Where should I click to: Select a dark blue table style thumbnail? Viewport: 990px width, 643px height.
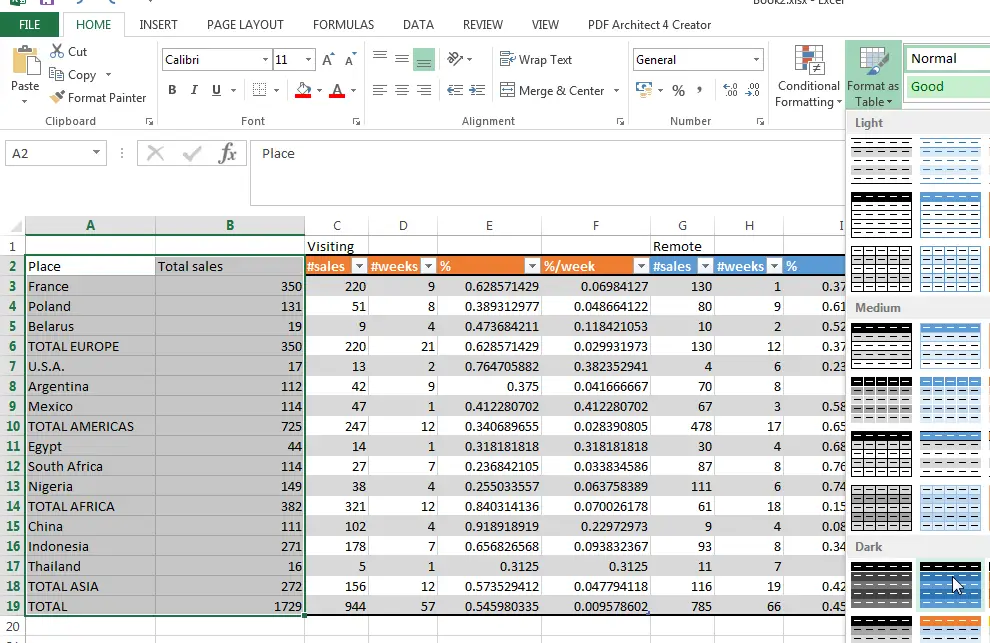(x=951, y=584)
